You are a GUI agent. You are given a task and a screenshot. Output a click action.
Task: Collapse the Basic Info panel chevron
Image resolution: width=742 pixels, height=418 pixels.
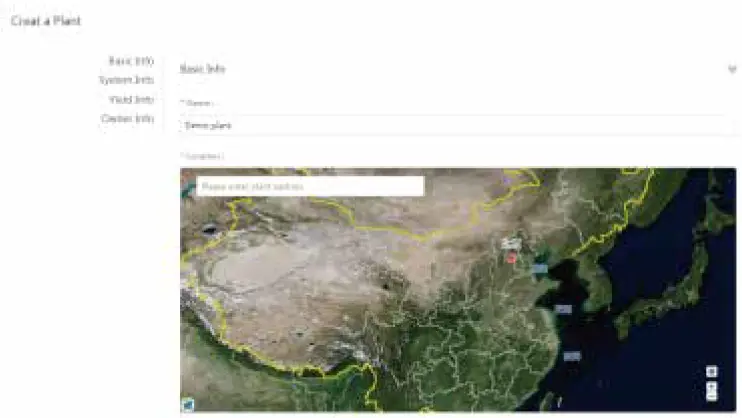point(732,70)
